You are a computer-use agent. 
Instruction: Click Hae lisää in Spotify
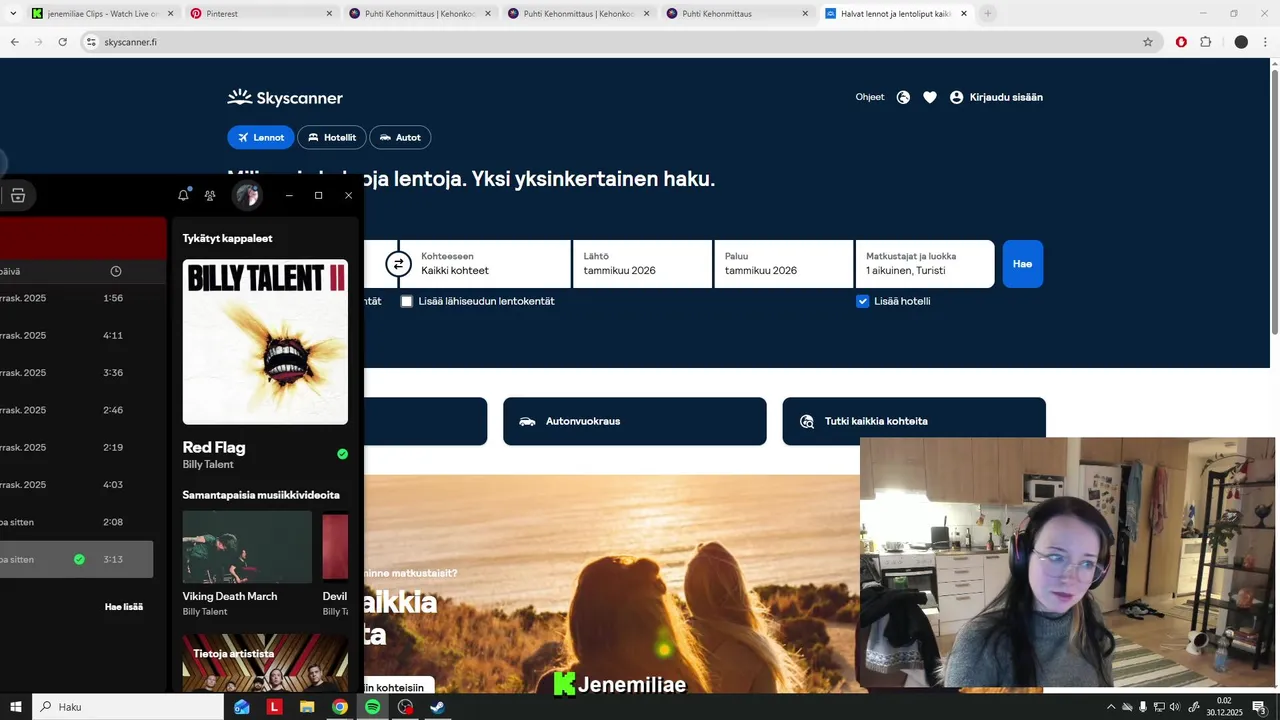[124, 607]
